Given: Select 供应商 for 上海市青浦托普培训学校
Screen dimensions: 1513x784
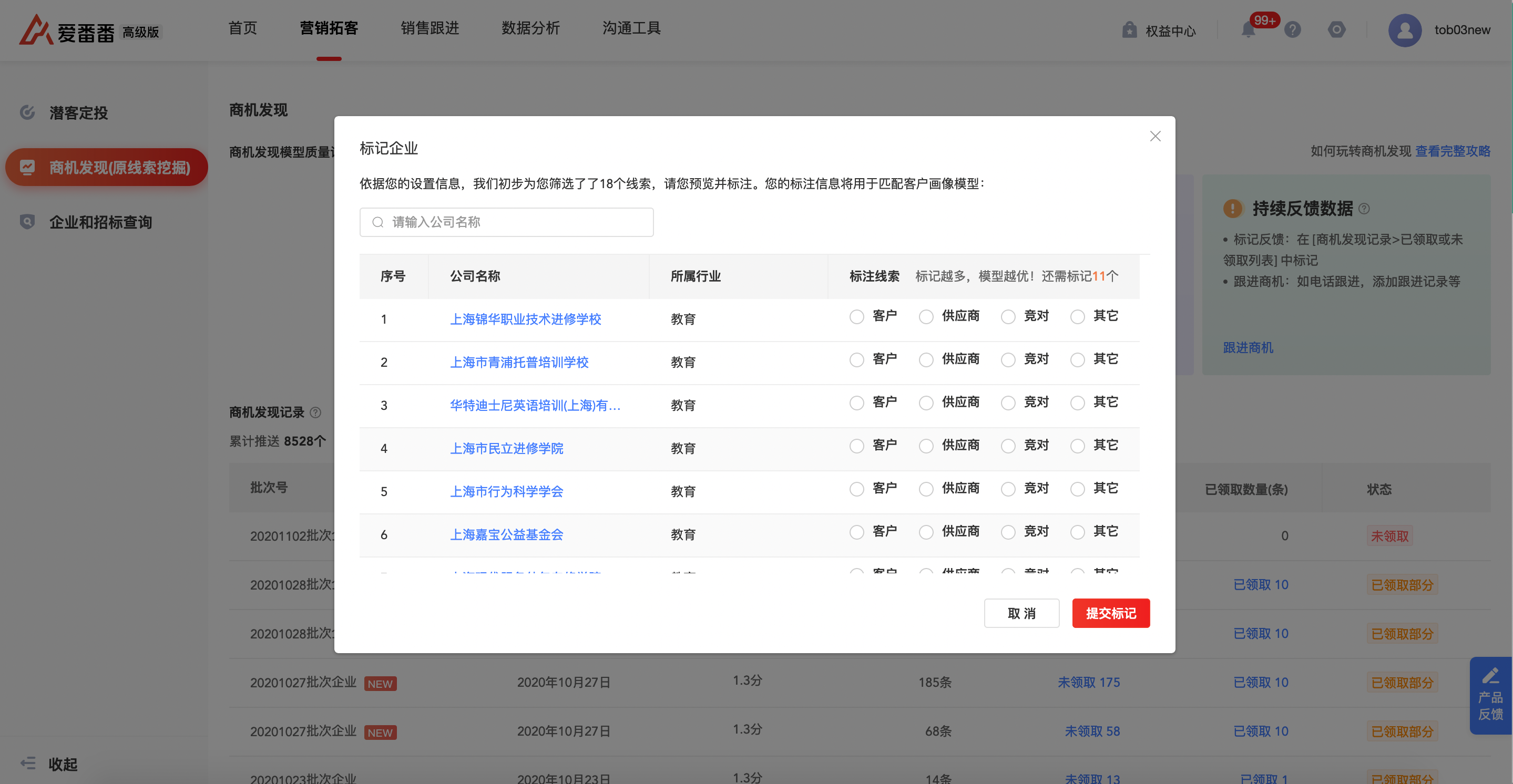Looking at the screenshot, I should 926,359.
